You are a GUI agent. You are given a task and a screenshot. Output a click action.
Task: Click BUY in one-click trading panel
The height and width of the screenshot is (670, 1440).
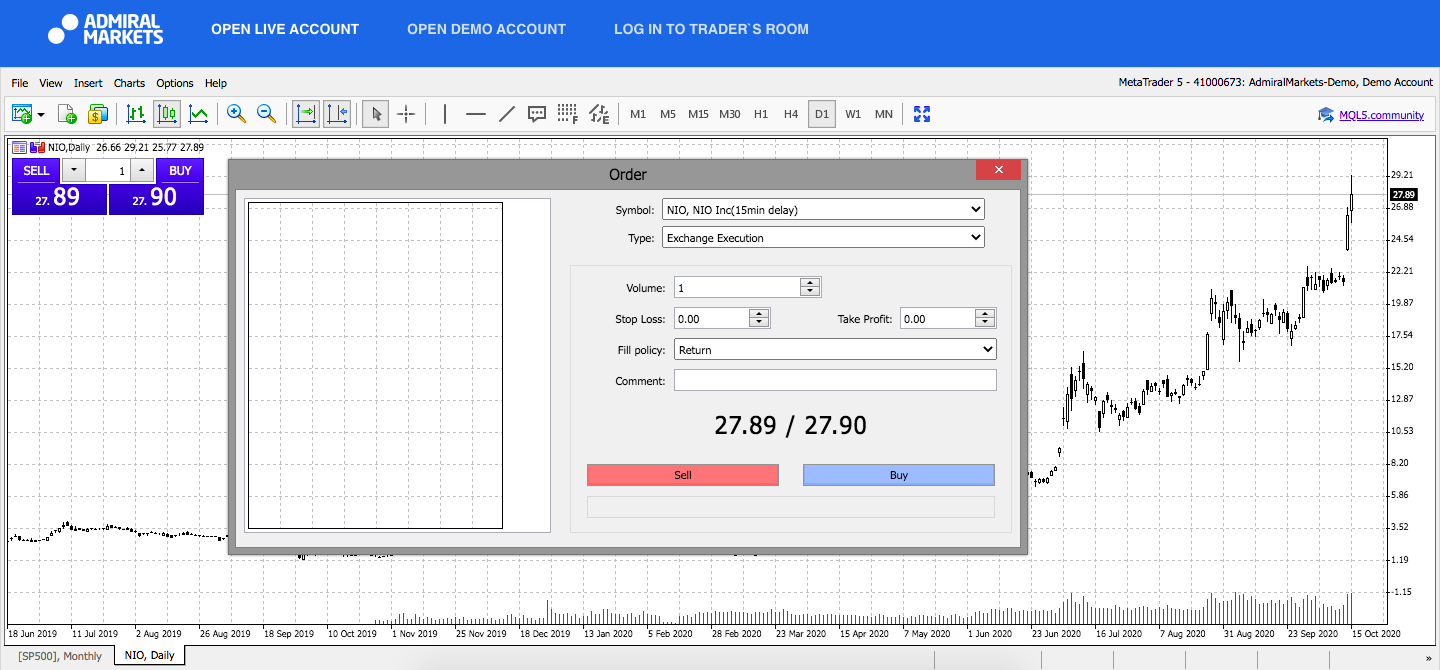point(180,171)
